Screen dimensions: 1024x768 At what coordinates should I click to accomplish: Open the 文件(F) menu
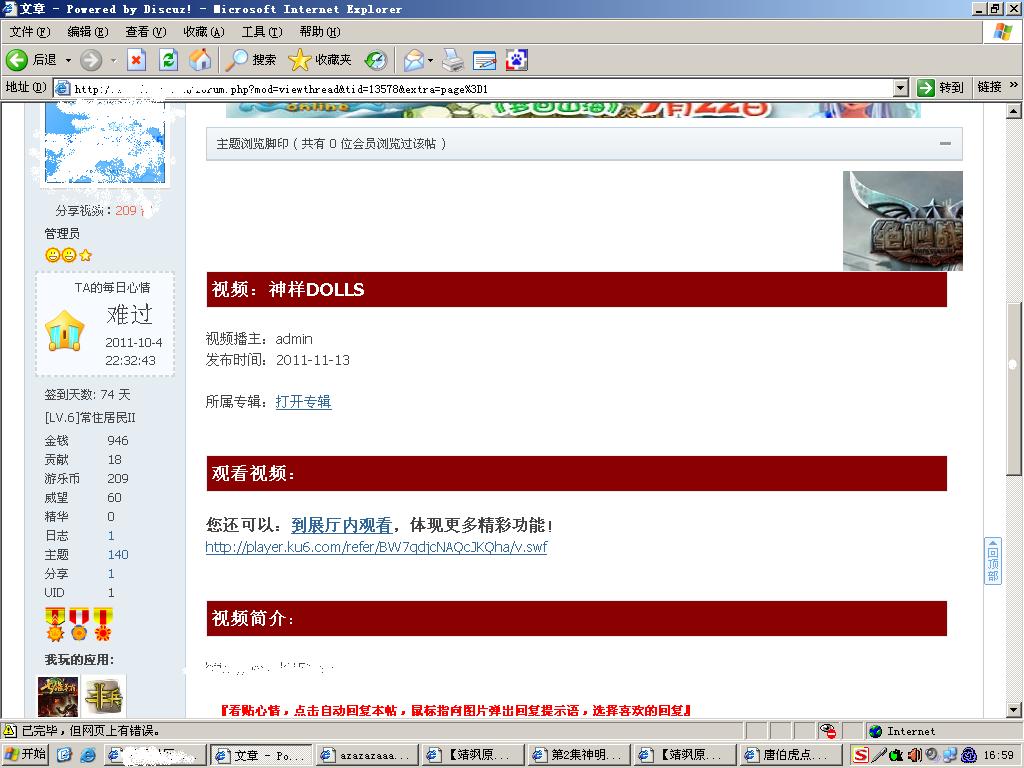(x=30, y=31)
